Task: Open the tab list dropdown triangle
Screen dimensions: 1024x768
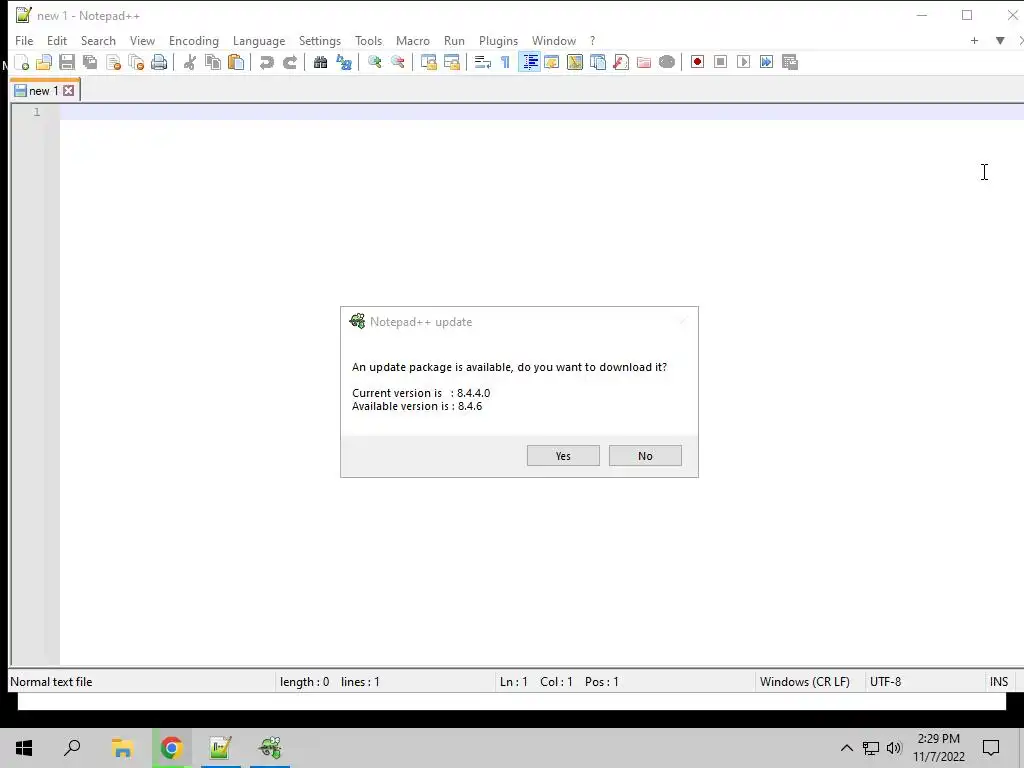Action: 1000,40
